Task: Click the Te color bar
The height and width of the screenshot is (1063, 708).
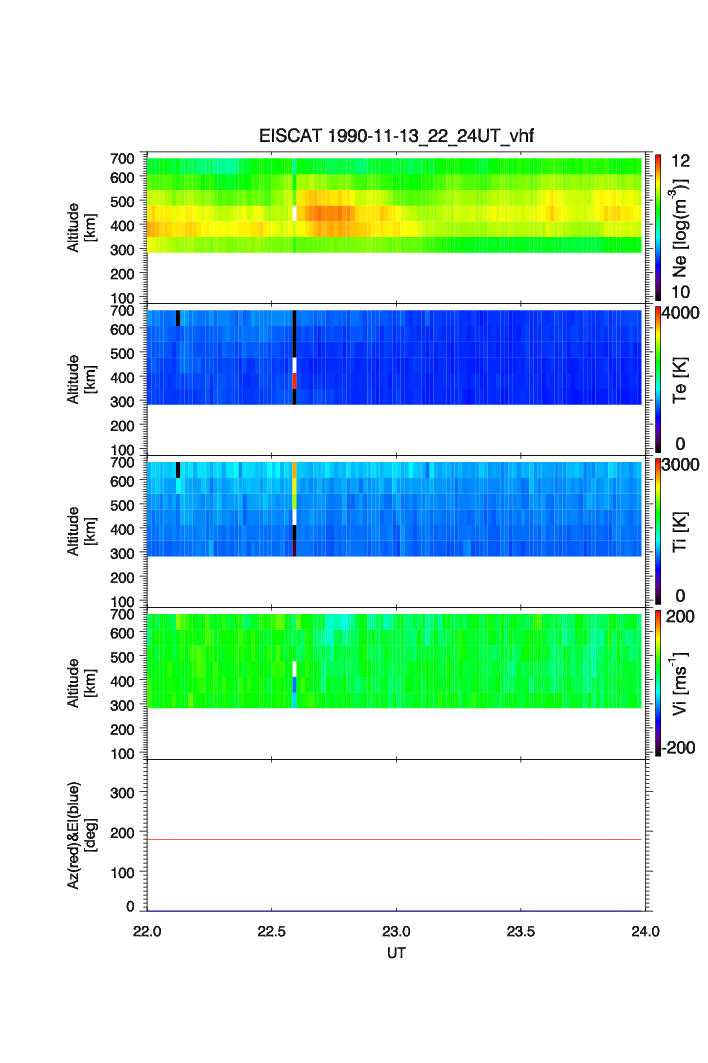Action: coord(658,379)
